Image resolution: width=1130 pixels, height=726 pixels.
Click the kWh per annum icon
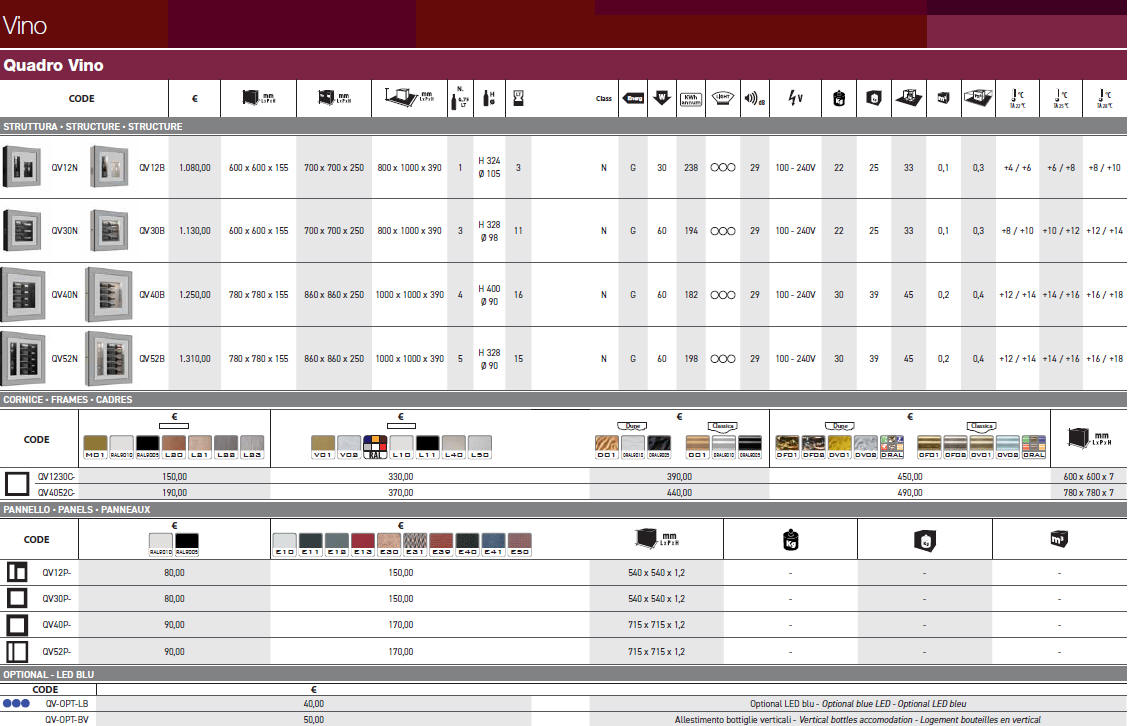click(x=690, y=99)
